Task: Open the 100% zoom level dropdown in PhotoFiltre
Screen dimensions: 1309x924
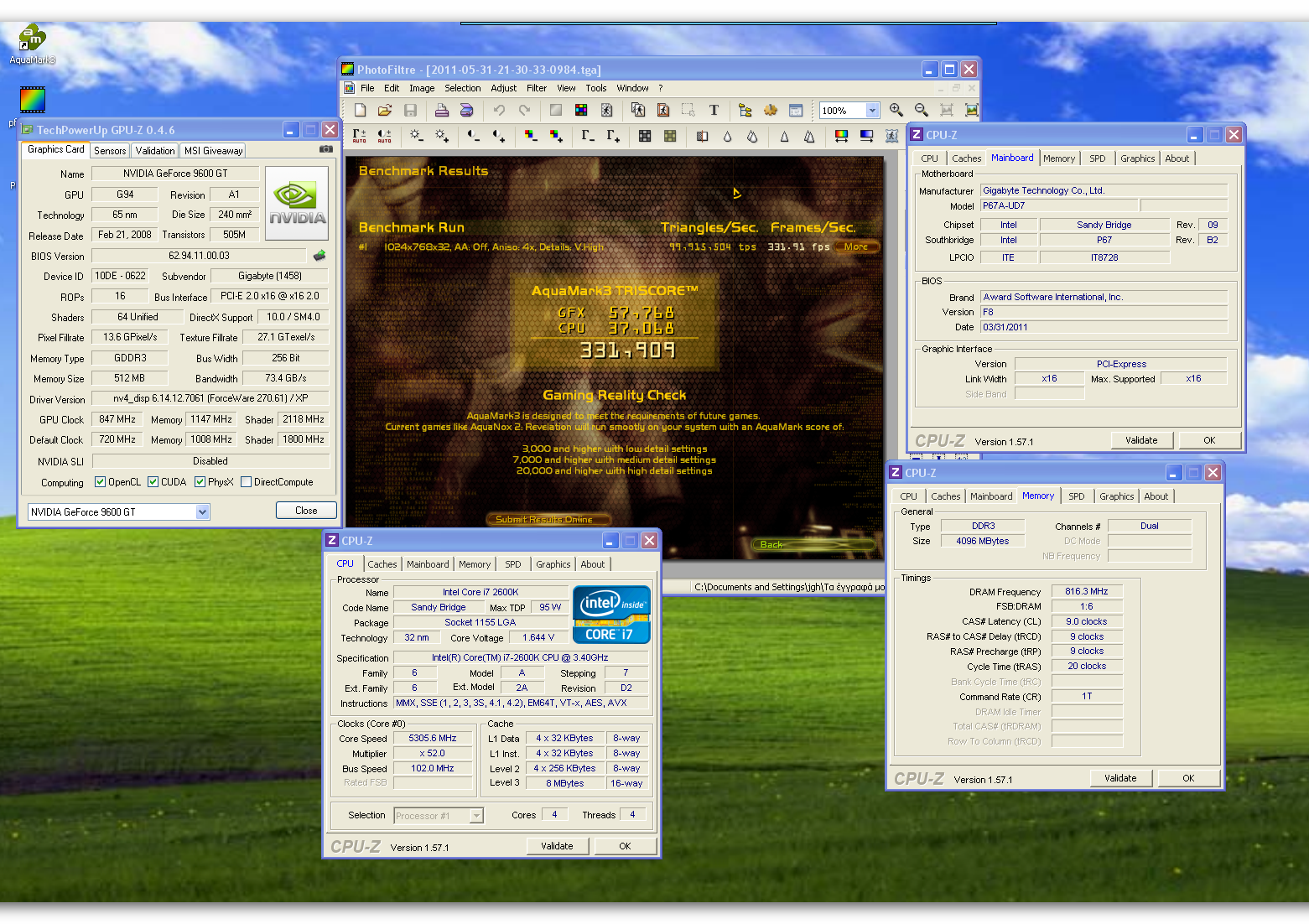Action: point(872,111)
